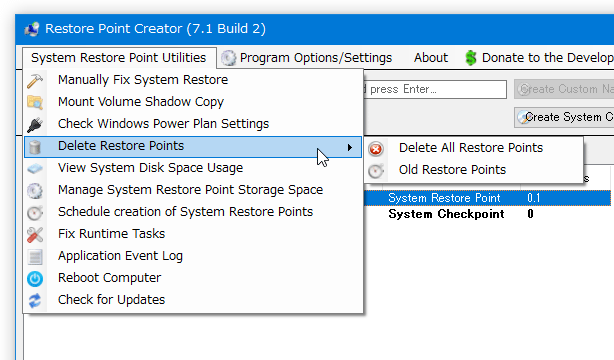Select Schedule creation of System Restore Points
This screenshot has width=614, height=360.
193,212
